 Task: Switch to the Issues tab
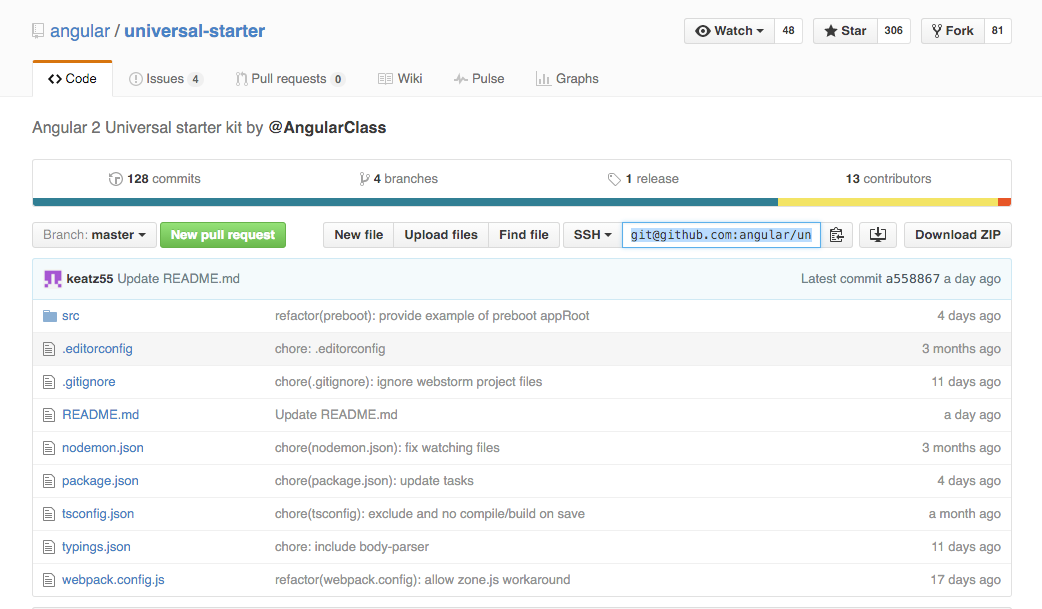click(x=165, y=78)
